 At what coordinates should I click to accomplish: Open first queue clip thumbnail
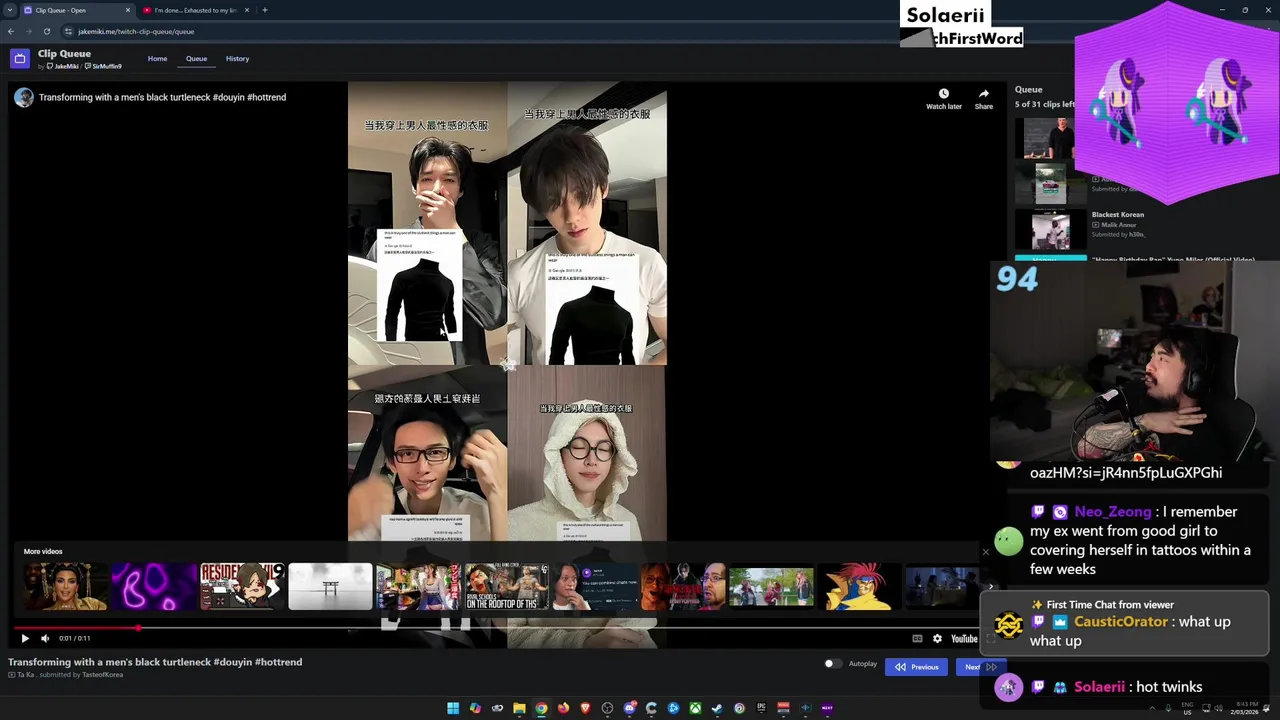click(x=1045, y=138)
